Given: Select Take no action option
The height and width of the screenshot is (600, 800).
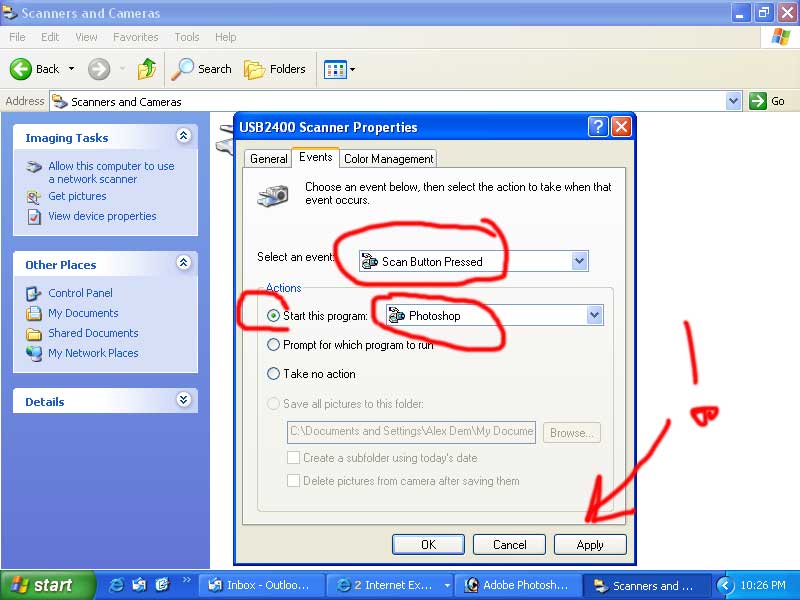Looking at the screenshot, I should tap(273, 374).
